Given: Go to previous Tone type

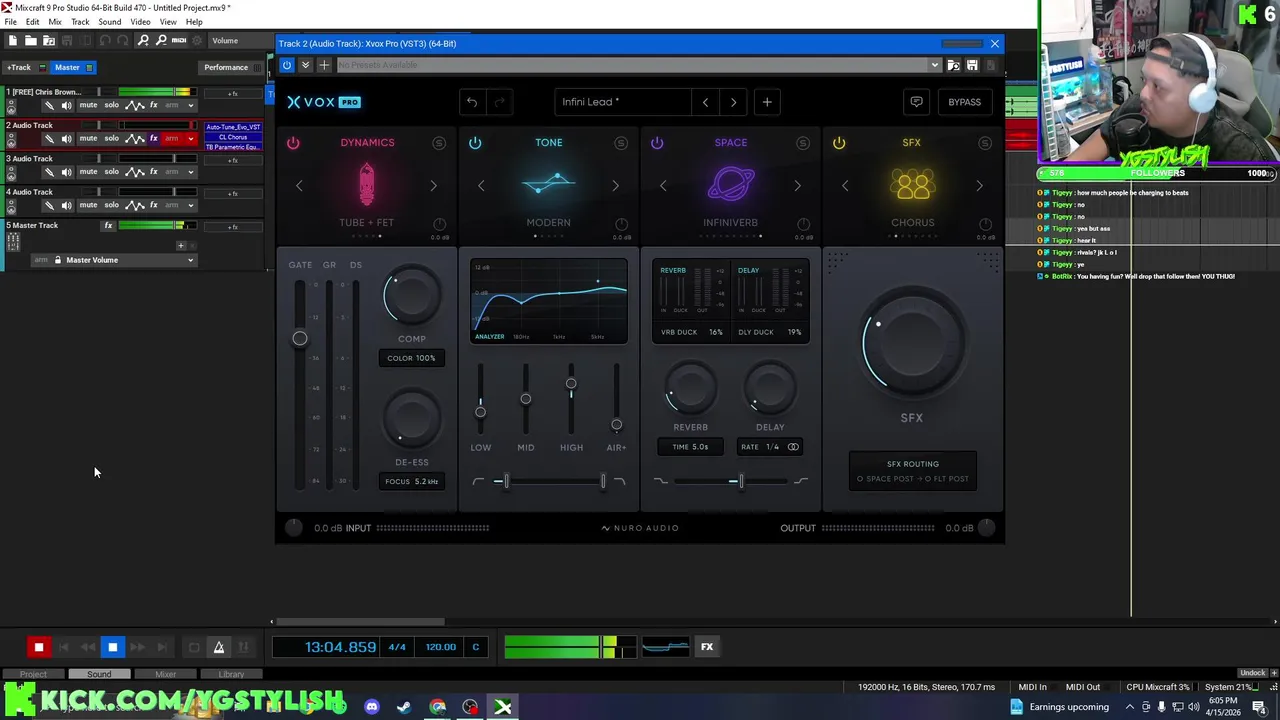Looking at the screenshot, I should click(481, 186).
